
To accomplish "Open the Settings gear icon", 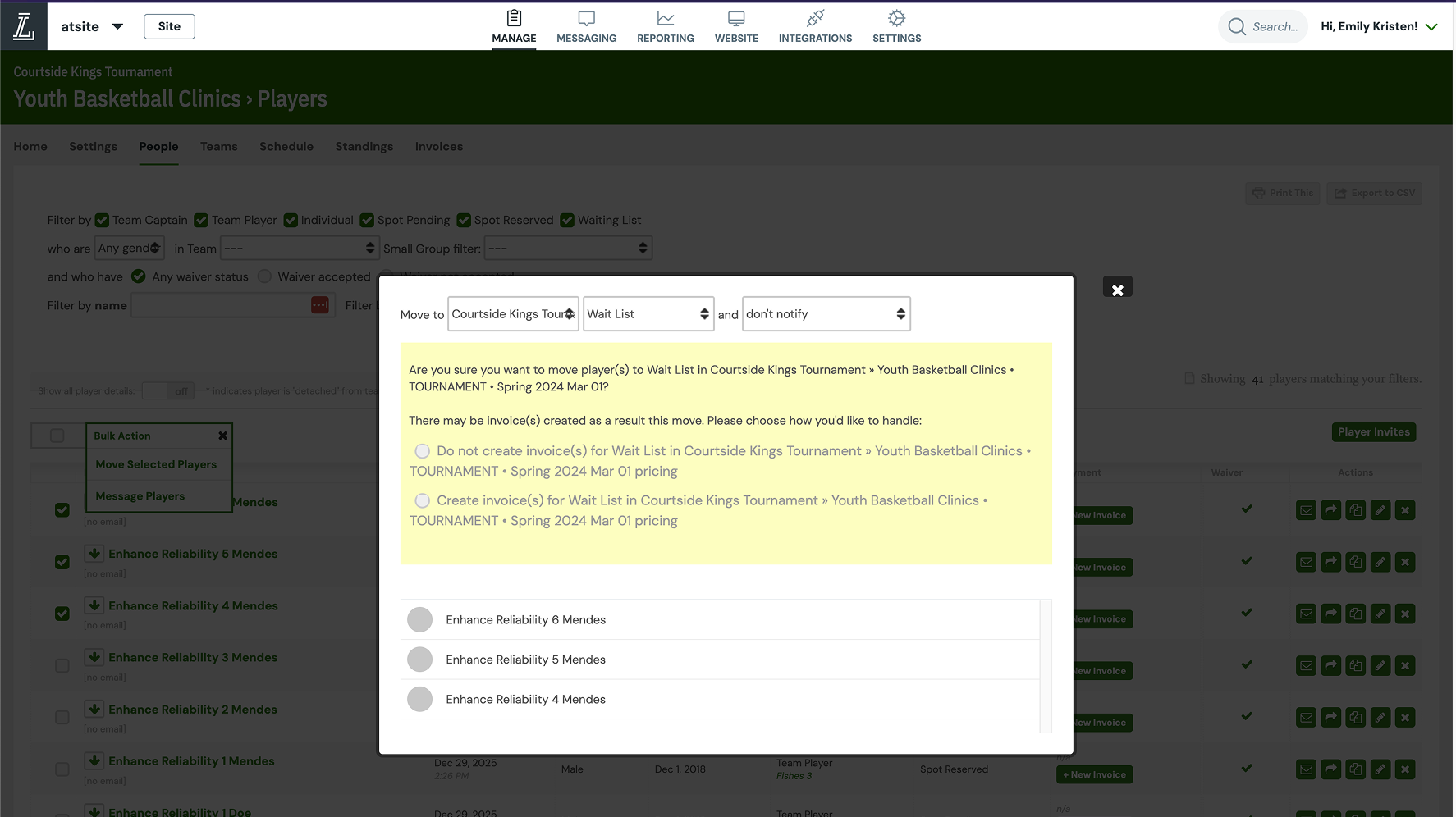I will (896, 19).
